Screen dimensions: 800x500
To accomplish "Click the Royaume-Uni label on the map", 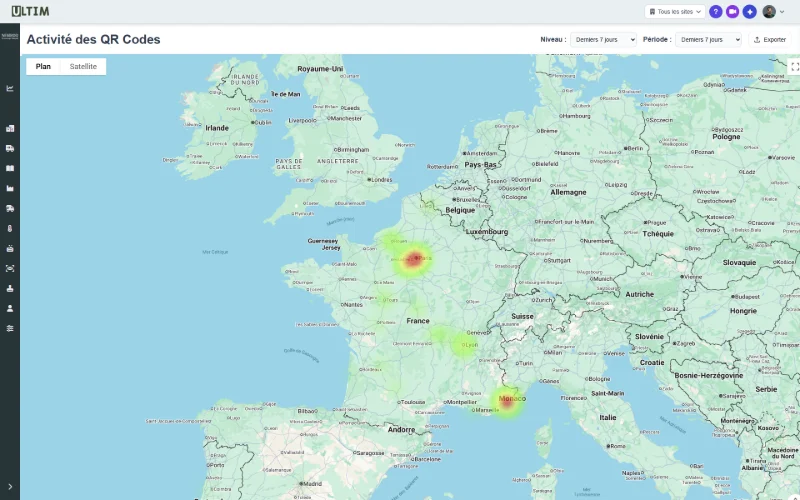I will (x=320, y=69).
